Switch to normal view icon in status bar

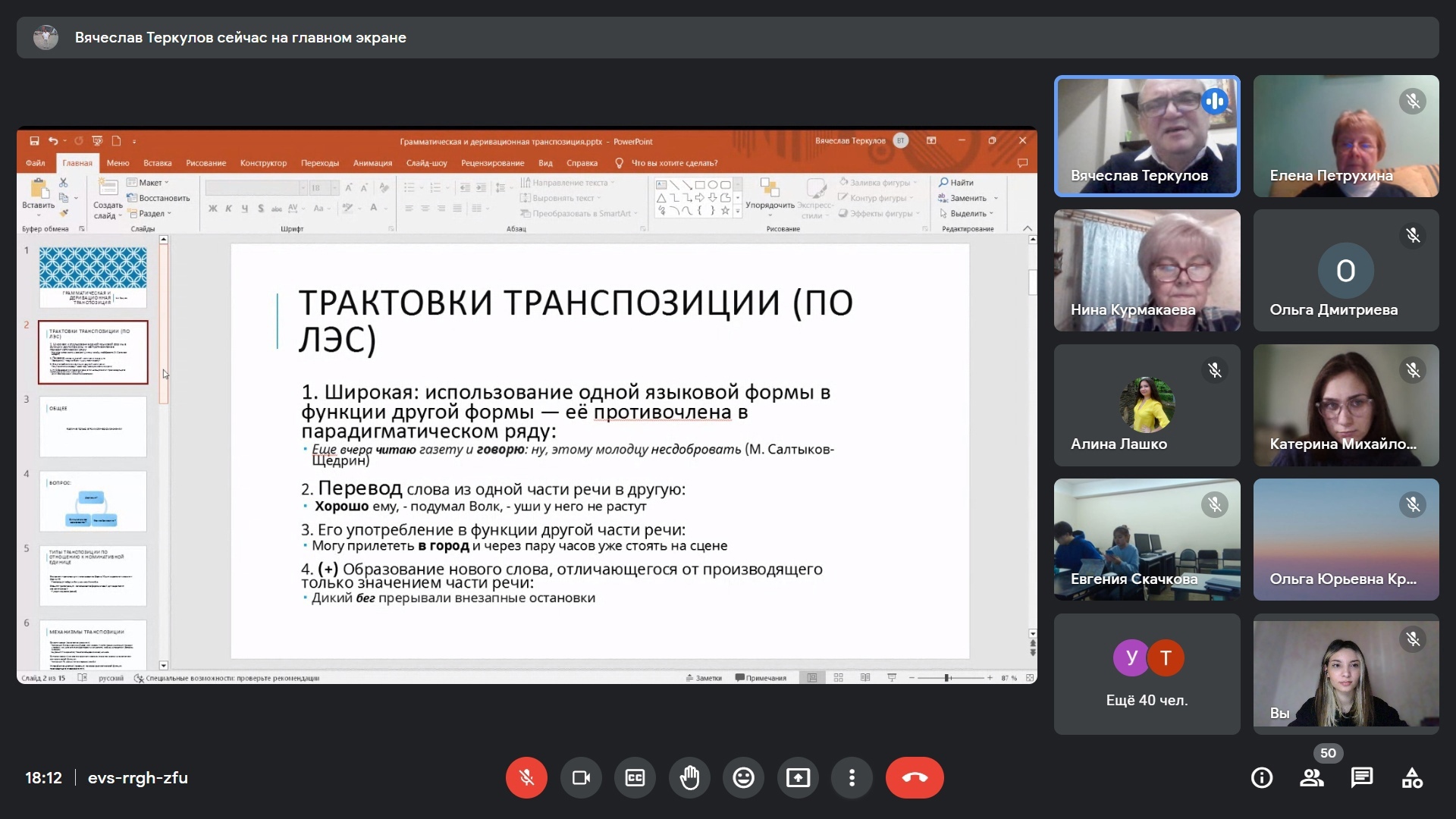coord(812,678)
